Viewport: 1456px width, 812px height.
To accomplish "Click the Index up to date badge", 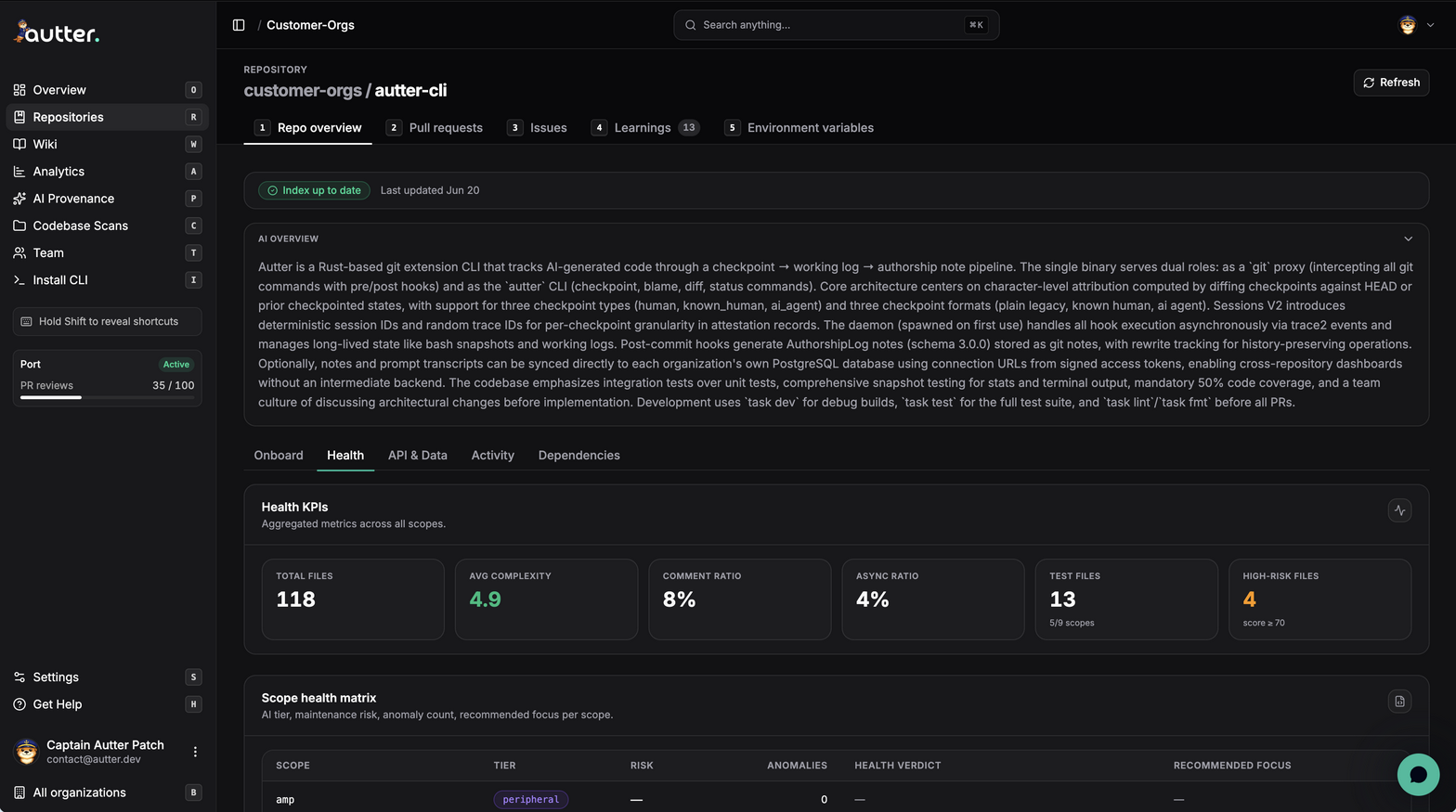I will [x=314, y=190].
